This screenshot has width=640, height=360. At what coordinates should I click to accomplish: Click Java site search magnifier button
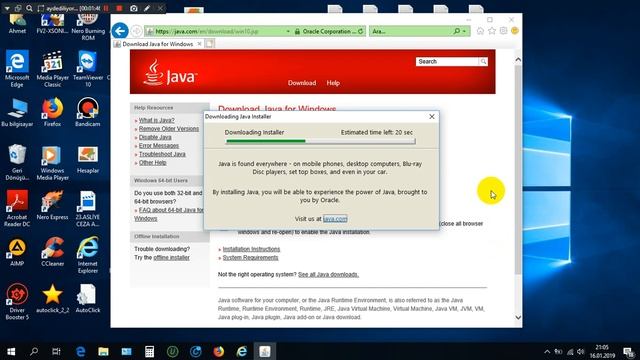(483, 62)
